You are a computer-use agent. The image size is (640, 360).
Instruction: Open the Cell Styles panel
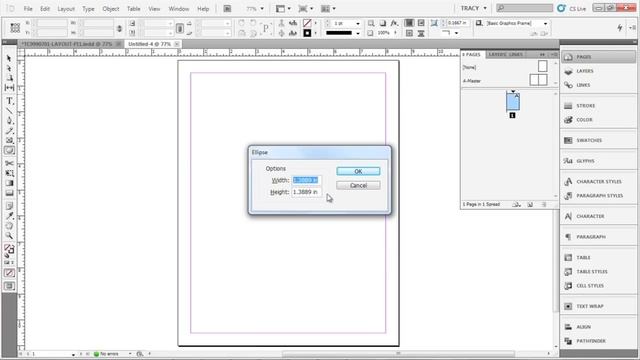click(x=598, y=286)
